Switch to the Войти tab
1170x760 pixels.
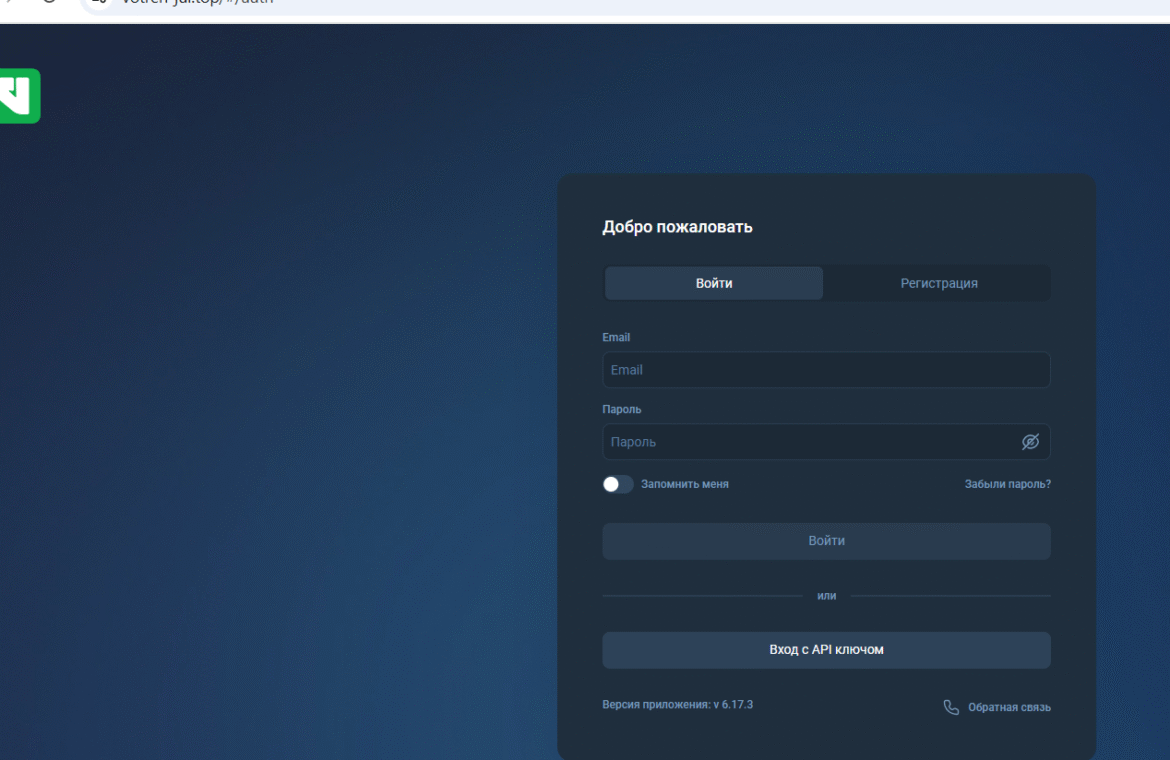714,283
